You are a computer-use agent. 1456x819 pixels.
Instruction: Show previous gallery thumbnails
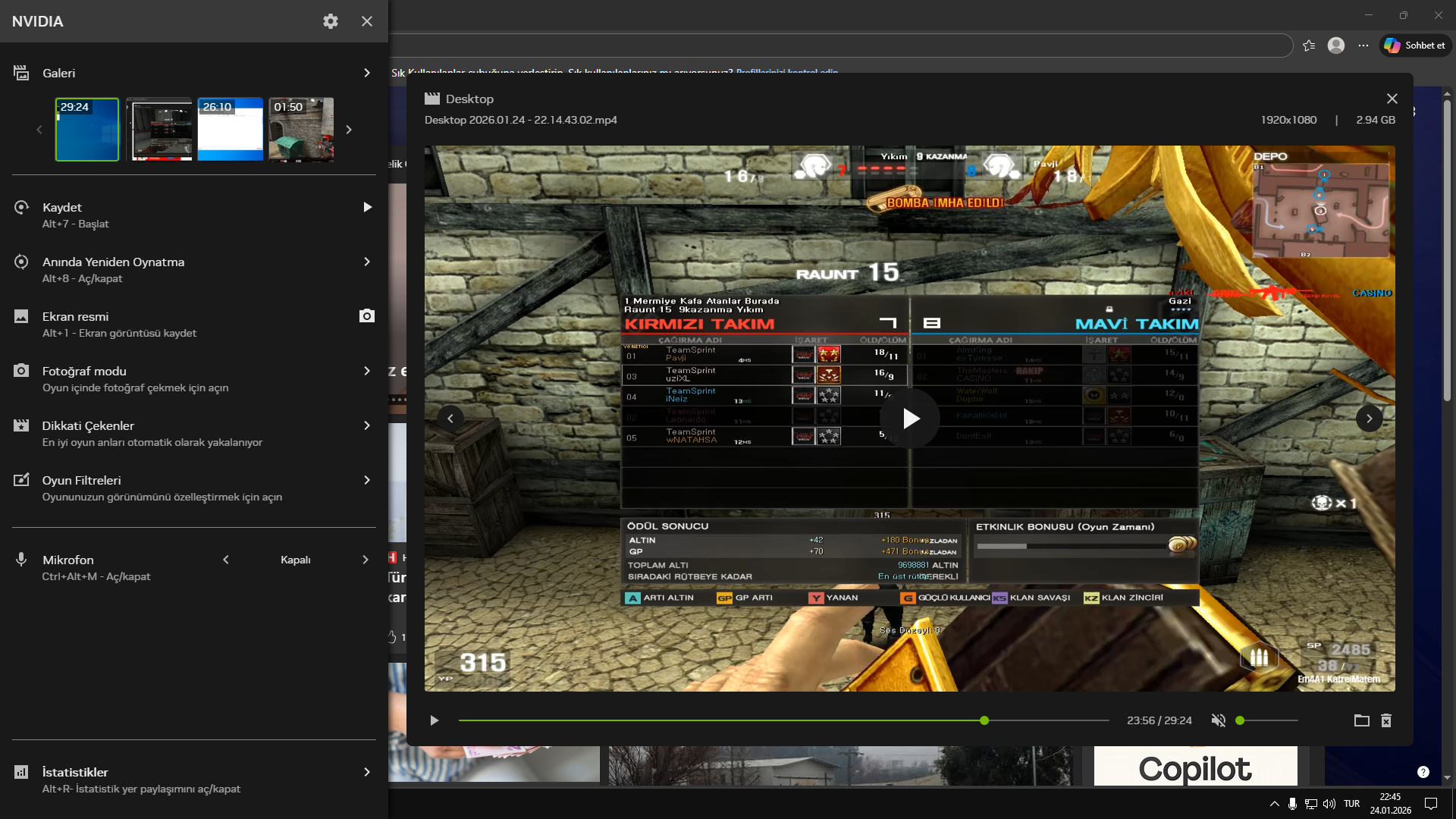pyautogui.click(x=39, y=130)
